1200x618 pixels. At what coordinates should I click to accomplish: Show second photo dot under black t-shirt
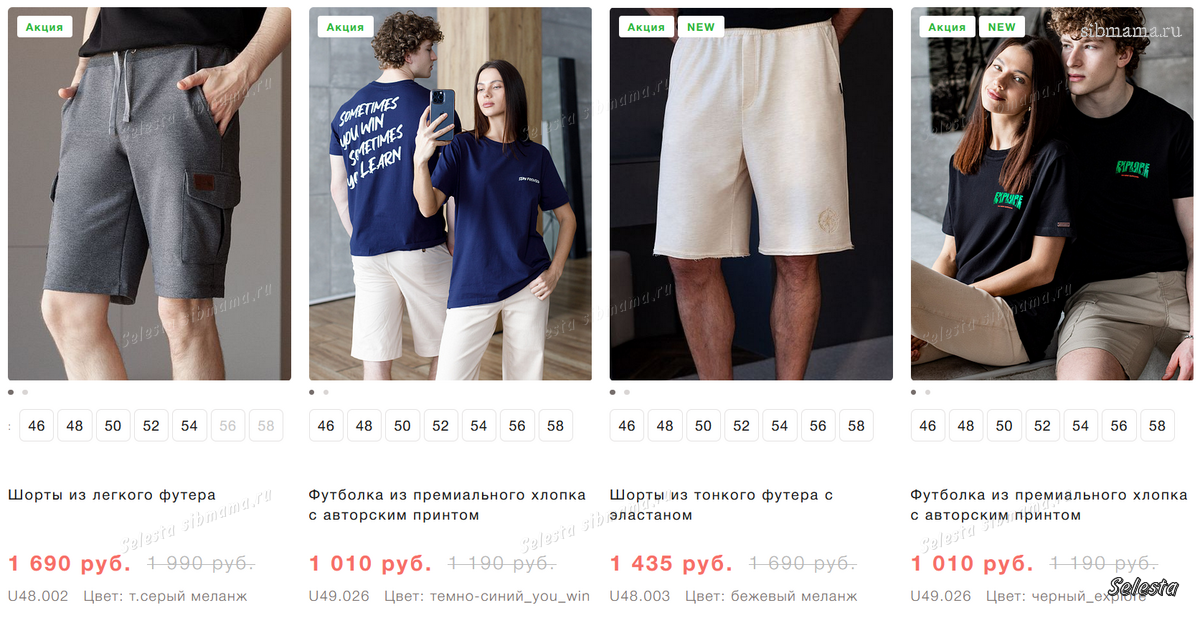pyautogui.click(x=928, y=392)
